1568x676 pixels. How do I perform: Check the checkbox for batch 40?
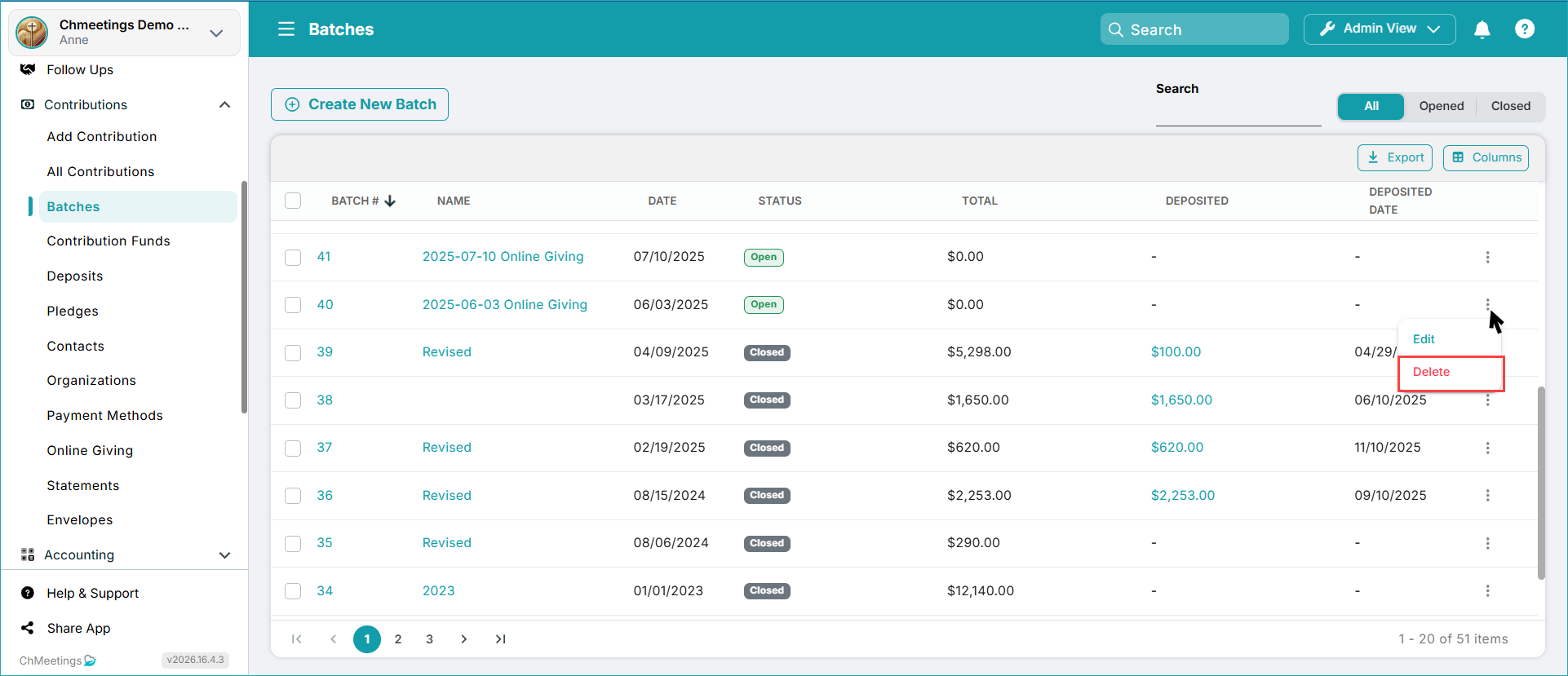[x=293, y=305]
